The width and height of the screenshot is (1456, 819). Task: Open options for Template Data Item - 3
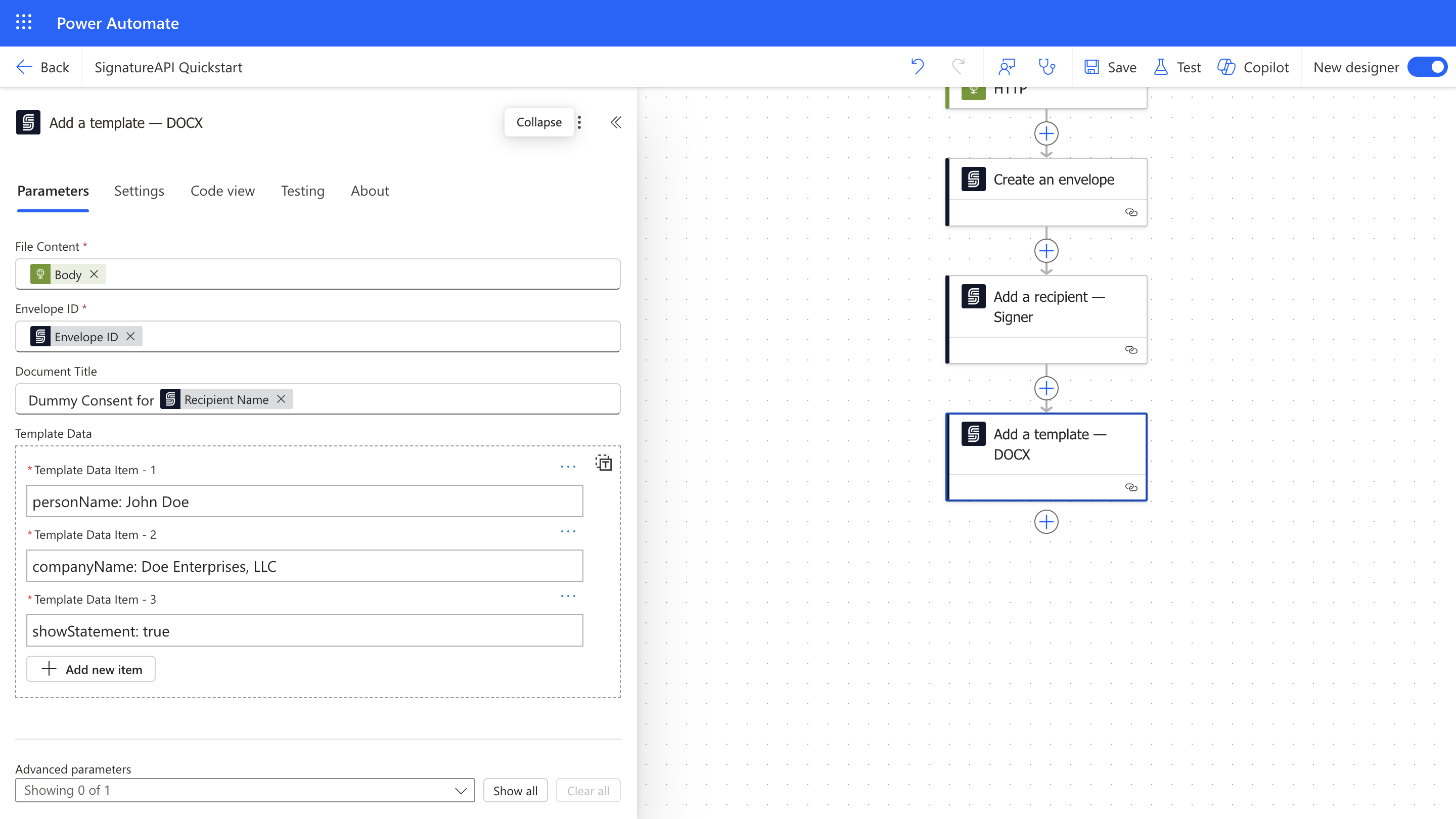coord(567,597)
